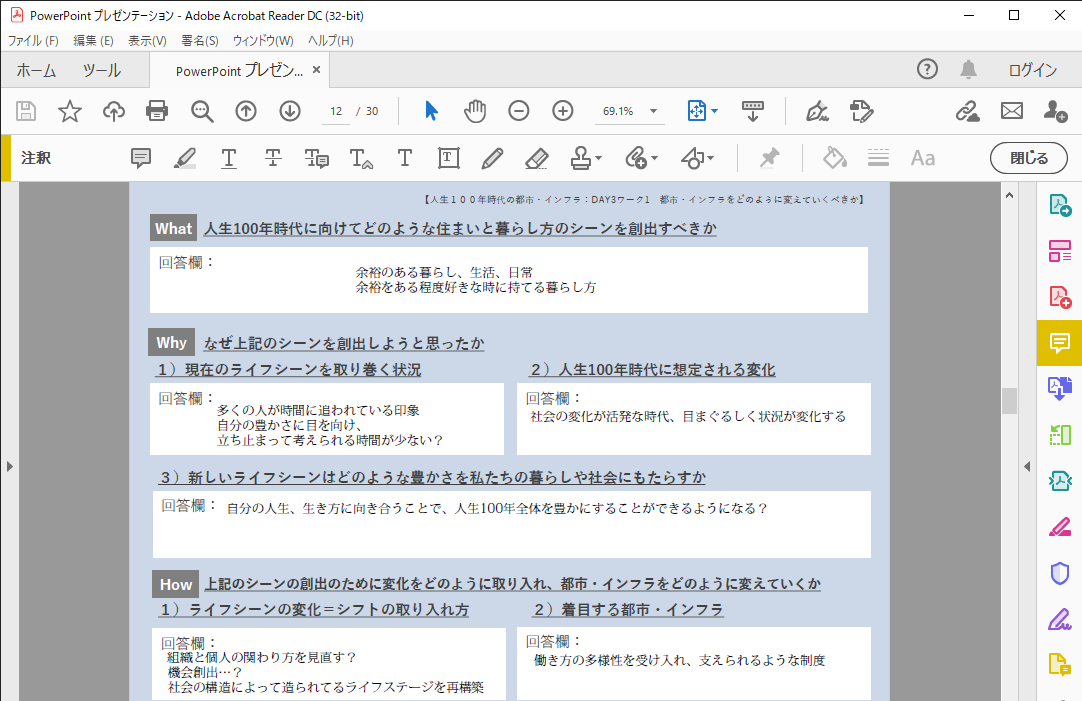Open the color picker fill icon

pyautogui.click(x=834, y=158)
